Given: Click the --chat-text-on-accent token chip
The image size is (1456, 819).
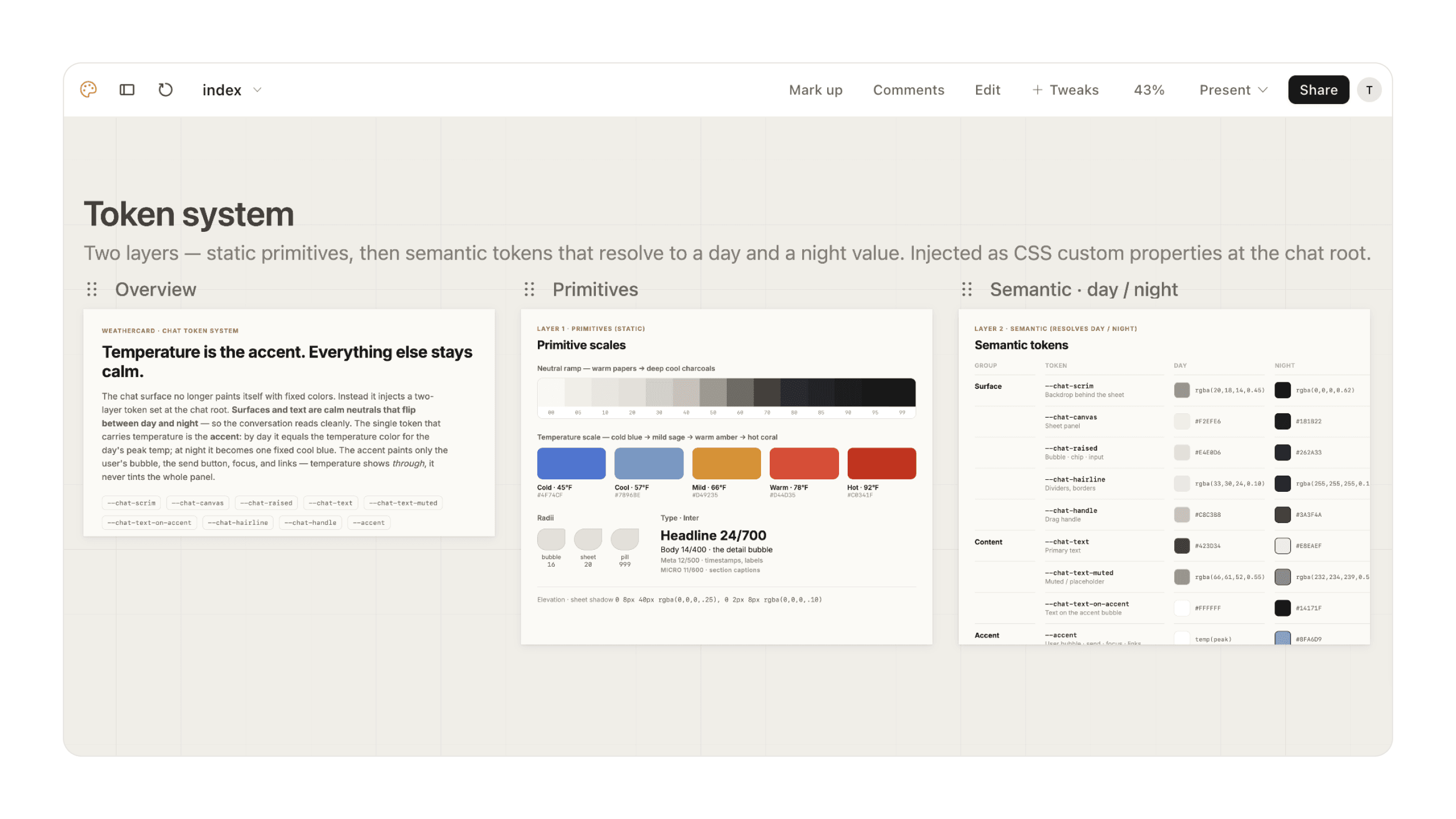Looking at the screenshot, I should (x=149, y=522).
